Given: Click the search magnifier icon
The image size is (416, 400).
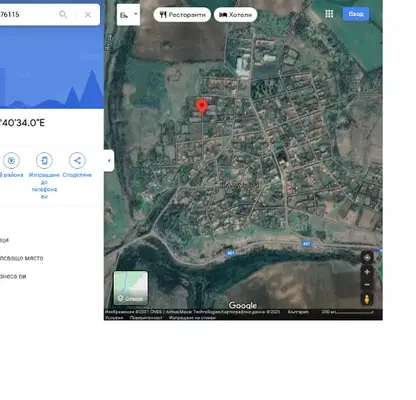Looking at the screenshot, I should click(x=63, y=14).
